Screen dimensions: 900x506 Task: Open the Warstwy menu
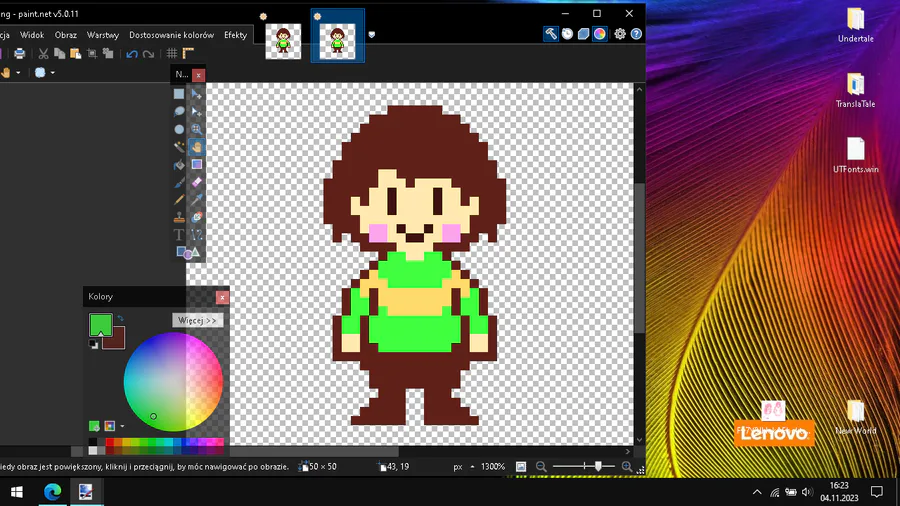point(103,35)
